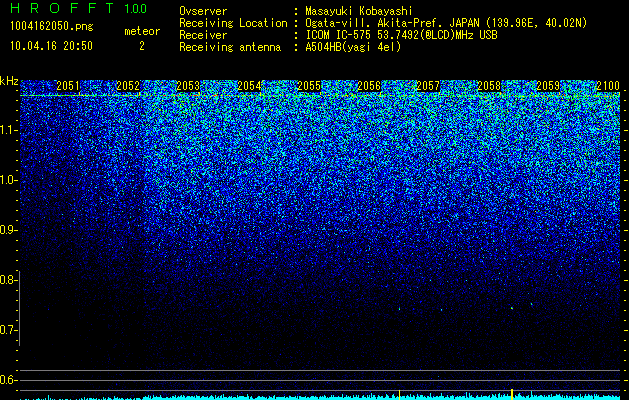Click the 2056 time marker
This screenshot has height=400, width=629.
coord(369,86)
